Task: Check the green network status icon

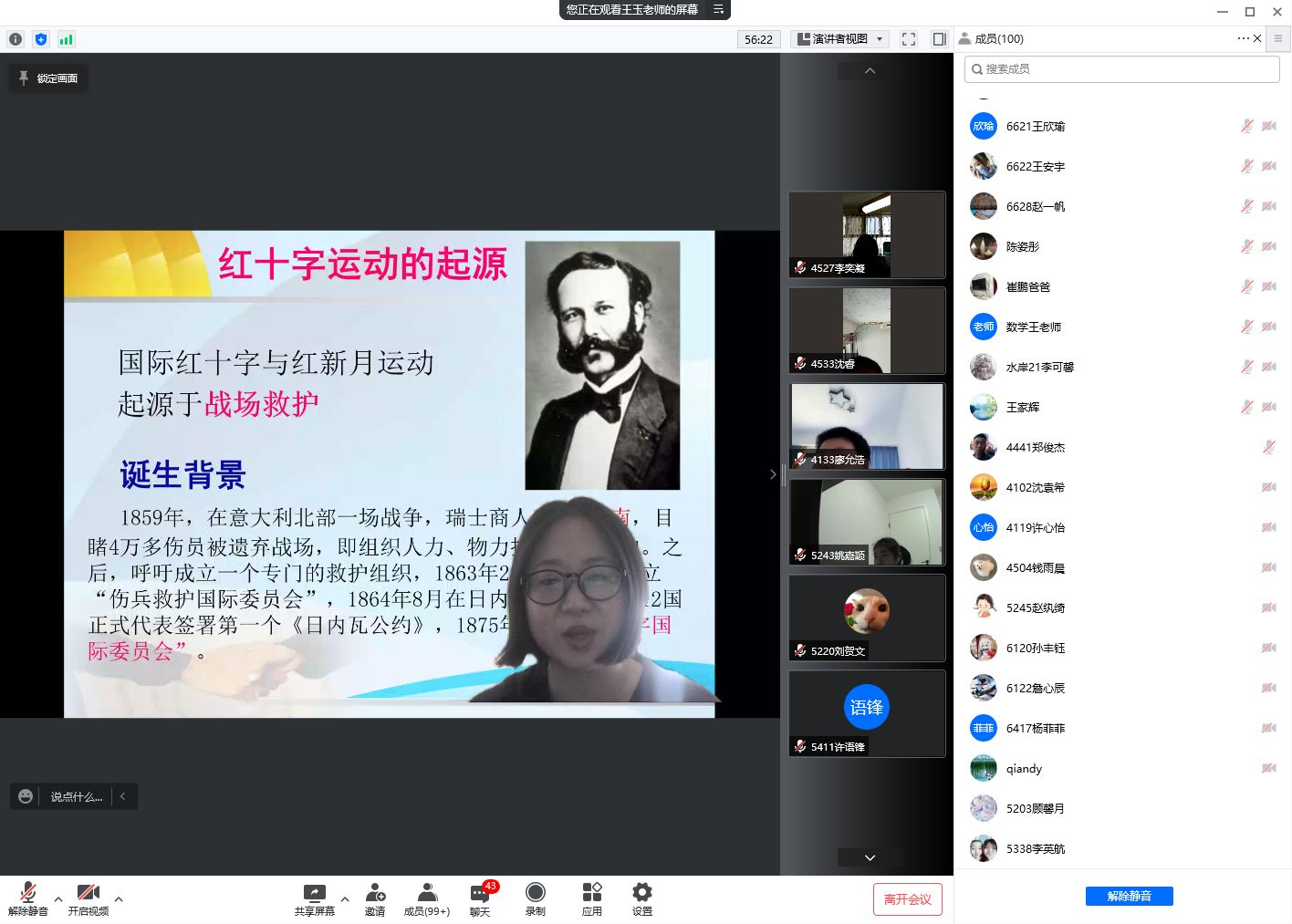Action: click(x=66, y=39)
